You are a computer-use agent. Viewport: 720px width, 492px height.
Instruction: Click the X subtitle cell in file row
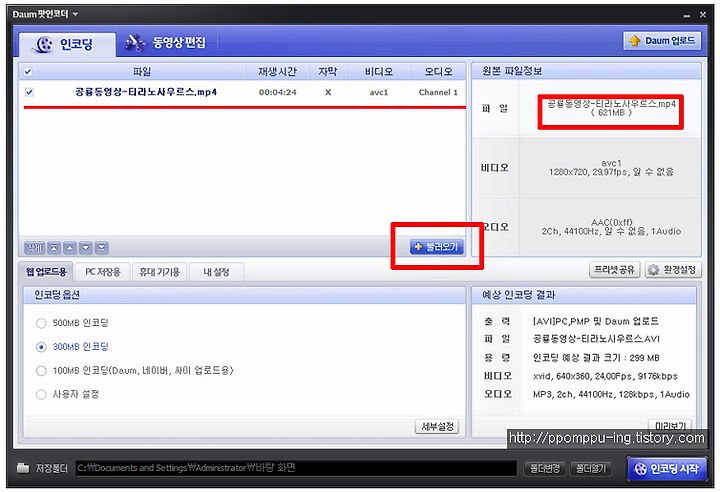pos(328,92)
